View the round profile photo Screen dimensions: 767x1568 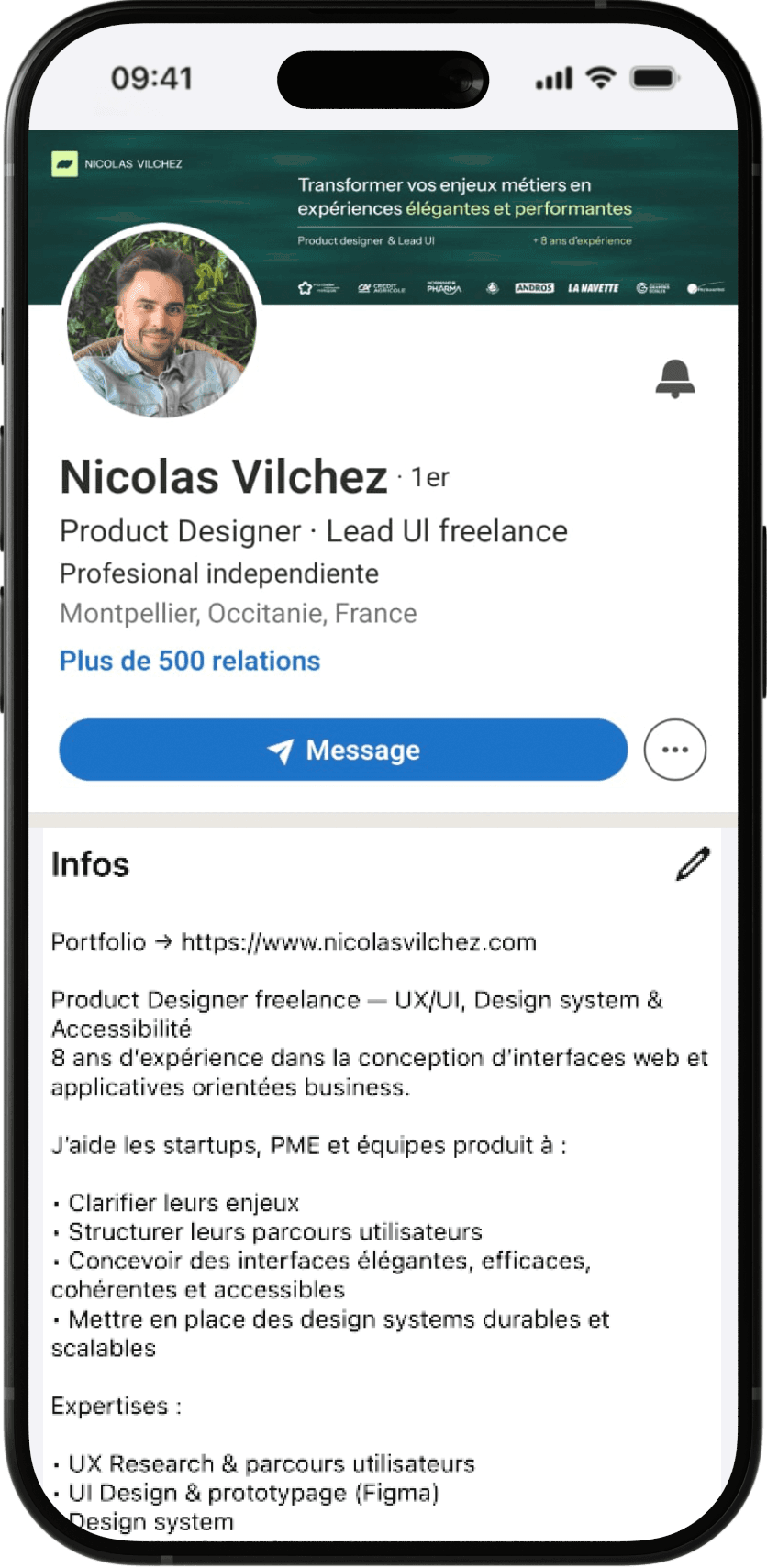click(x=161, y=323)
